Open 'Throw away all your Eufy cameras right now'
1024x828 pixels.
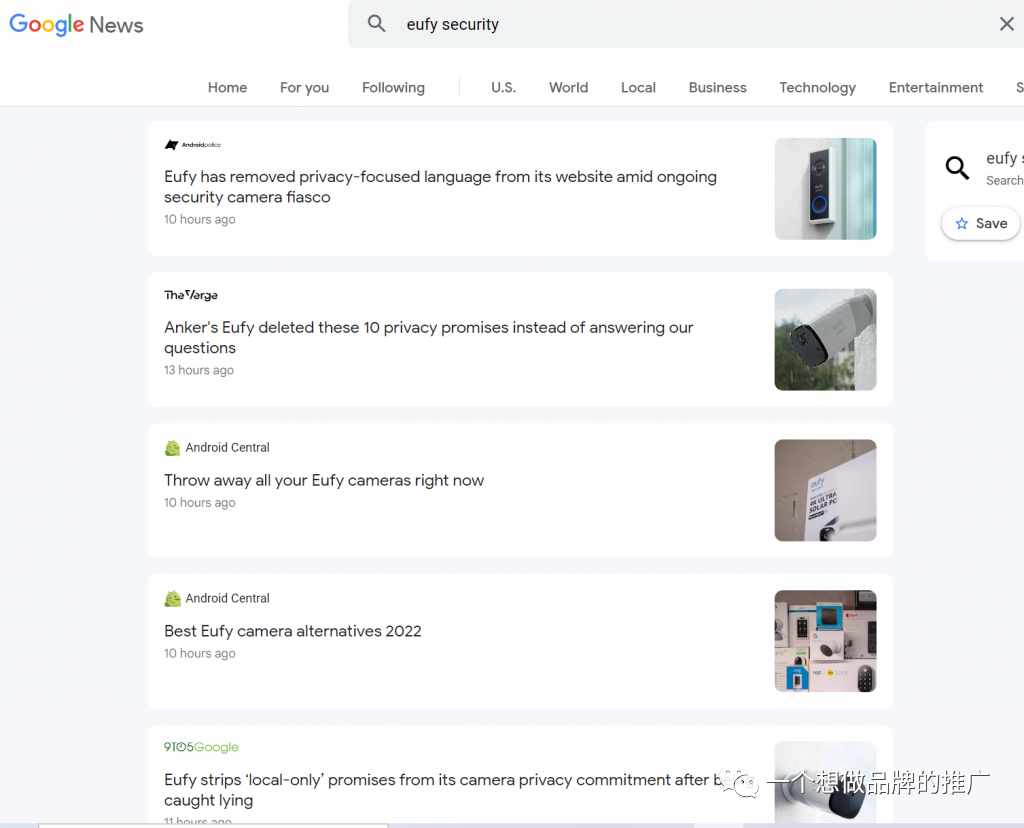point(324,480)
